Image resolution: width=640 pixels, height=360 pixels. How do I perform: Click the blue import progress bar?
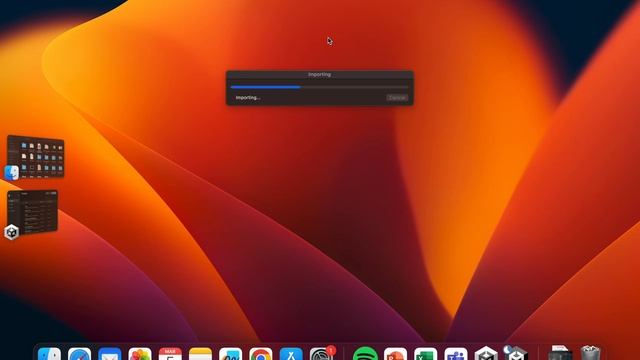tap(319, 87)
